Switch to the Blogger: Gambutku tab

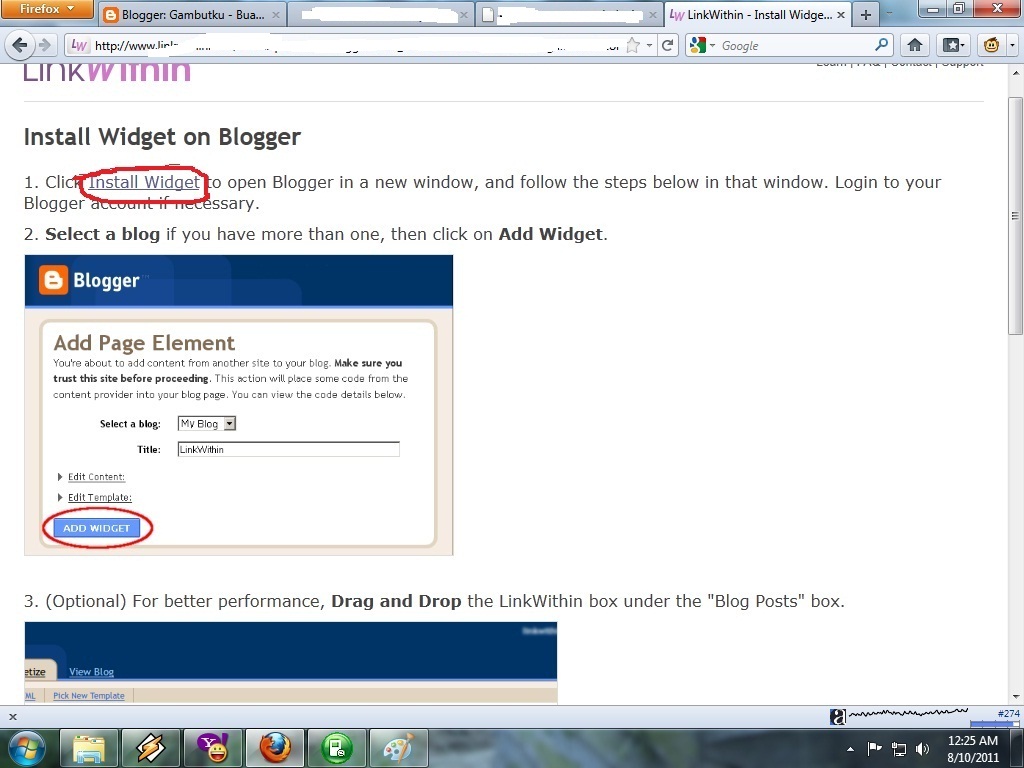pos(192,14)
